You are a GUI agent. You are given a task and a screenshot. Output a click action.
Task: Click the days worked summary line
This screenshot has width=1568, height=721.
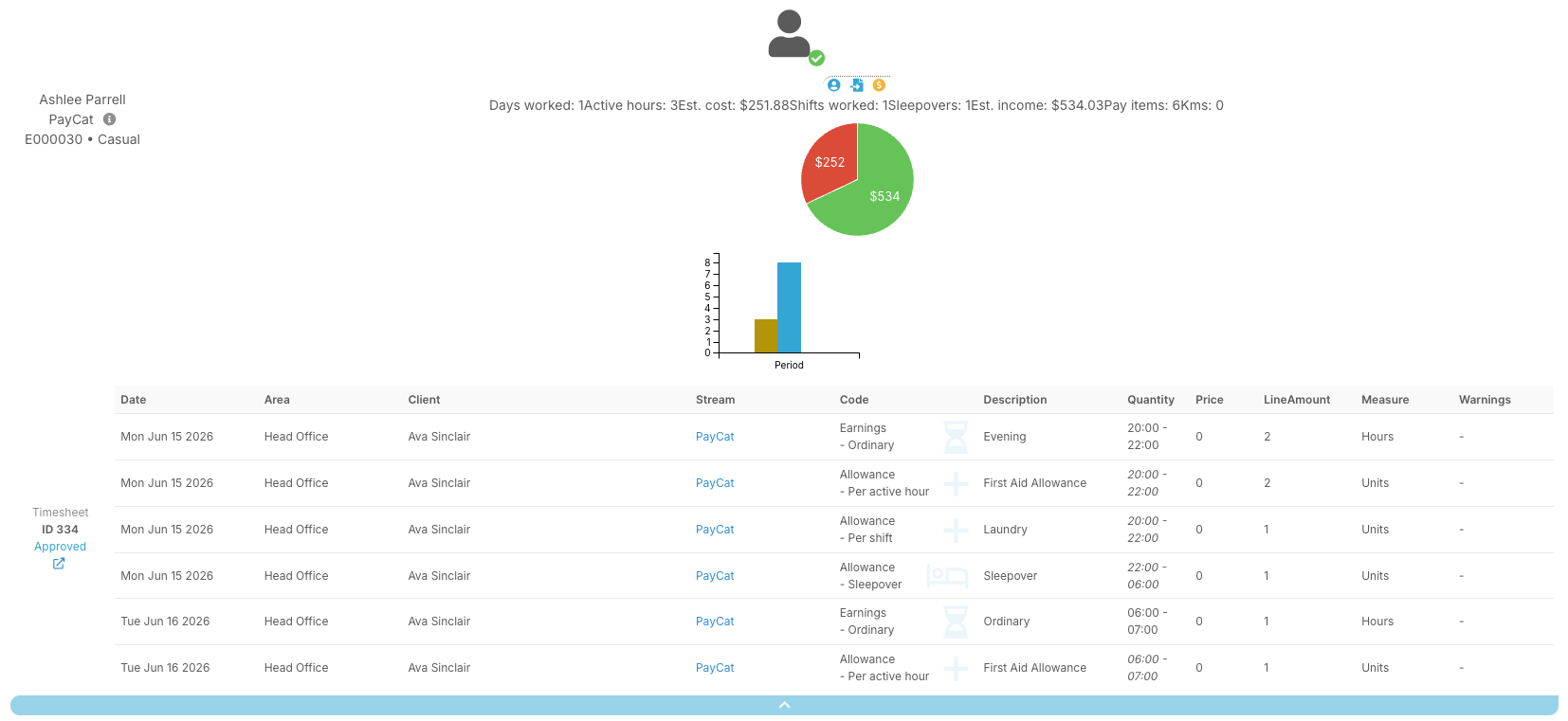[x=856, y=105]
